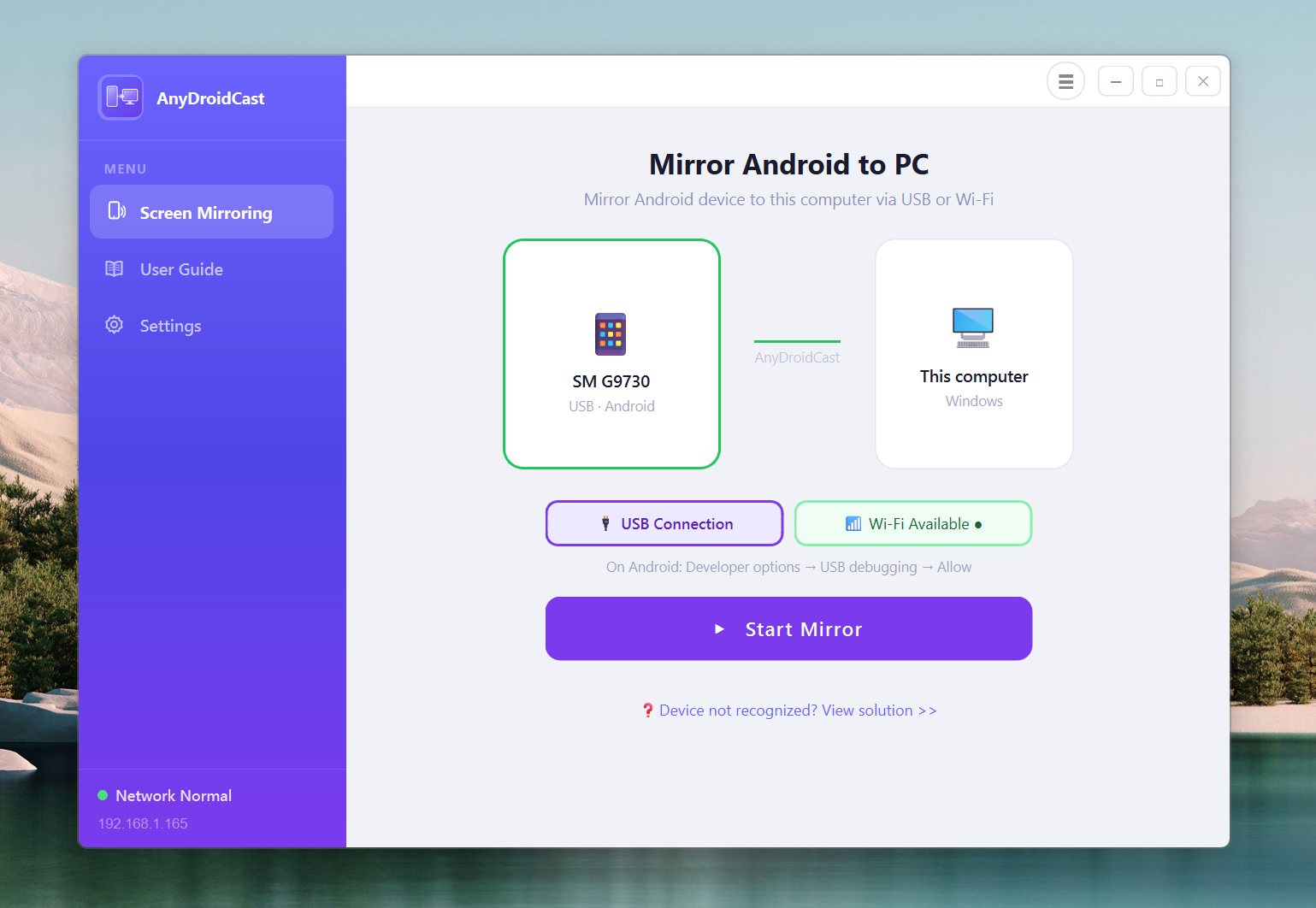Viewport: 1316px width, 908px height.
Task: Click the Network Normal status indicator
Action: tap(165, 795)
